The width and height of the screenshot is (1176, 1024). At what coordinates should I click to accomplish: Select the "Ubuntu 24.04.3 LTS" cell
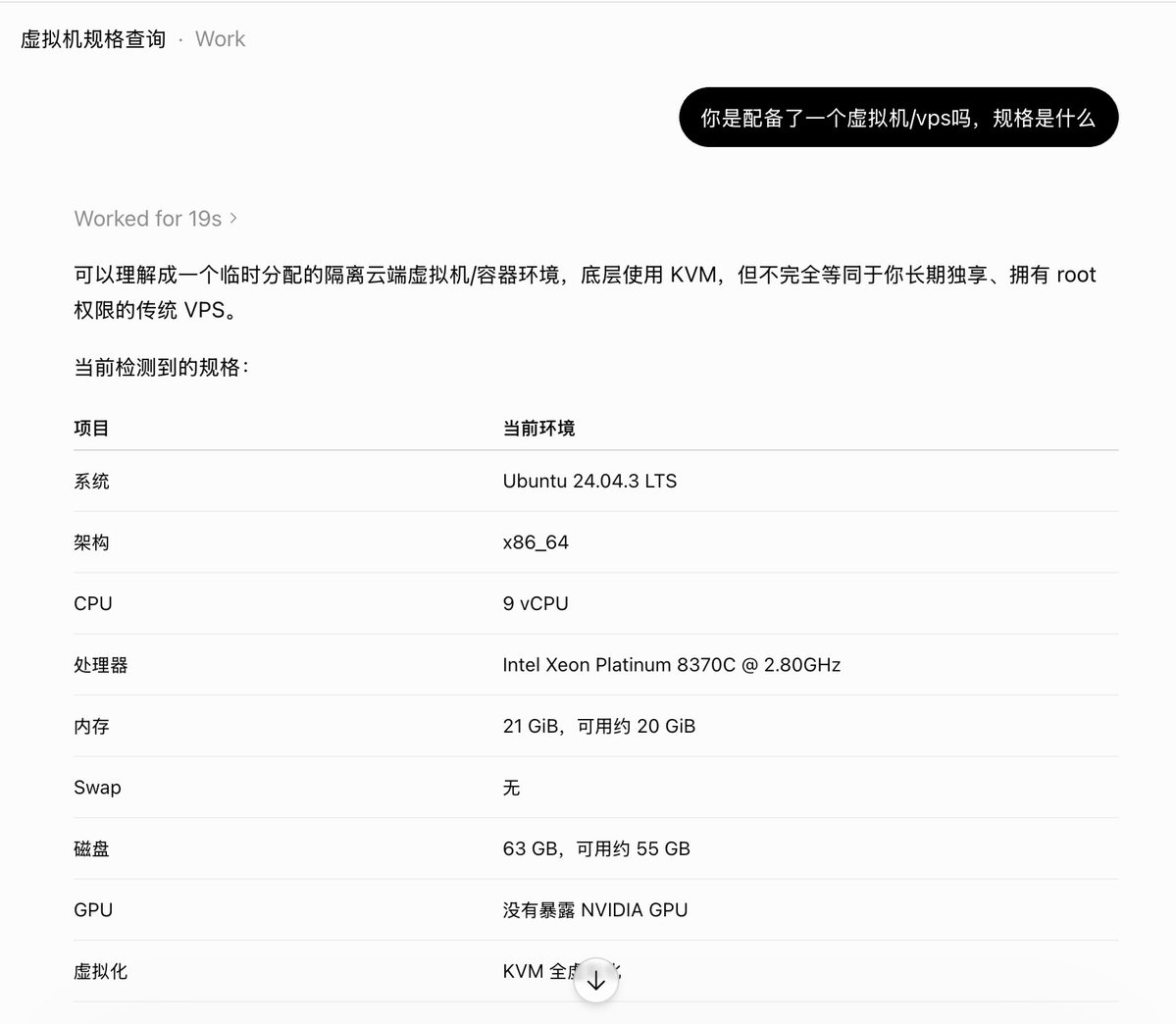click(589, 481)
